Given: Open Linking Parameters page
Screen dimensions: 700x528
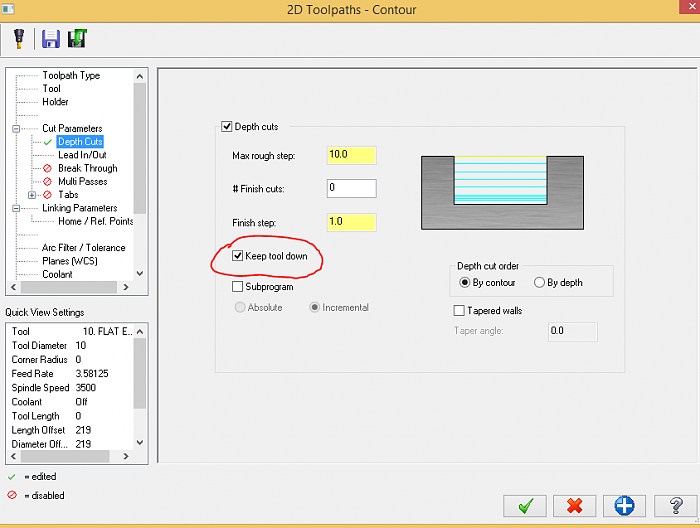Looking at the screenshot, I should click(x=80, y=208).
